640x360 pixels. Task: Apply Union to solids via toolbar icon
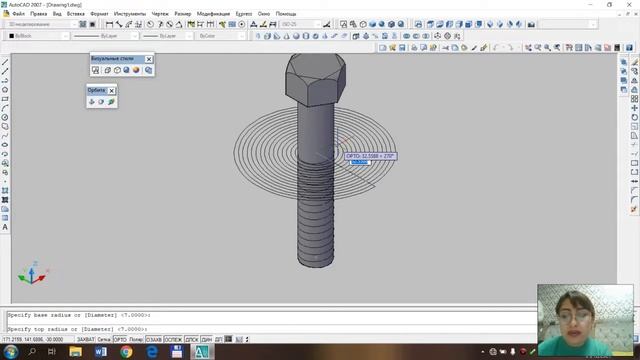coord(407,36)
